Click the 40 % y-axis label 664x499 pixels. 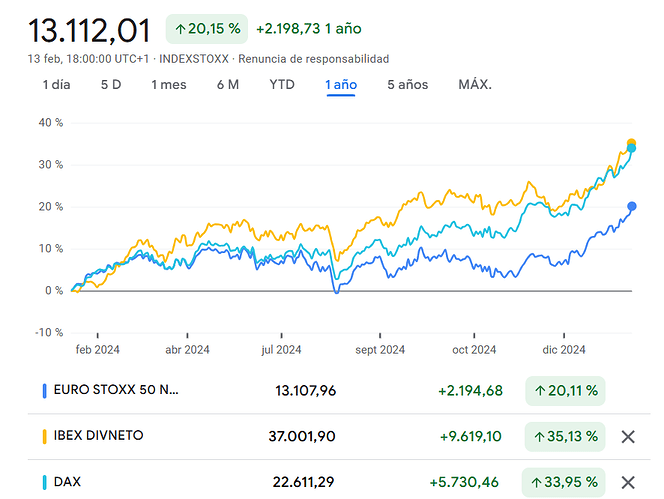51,123
